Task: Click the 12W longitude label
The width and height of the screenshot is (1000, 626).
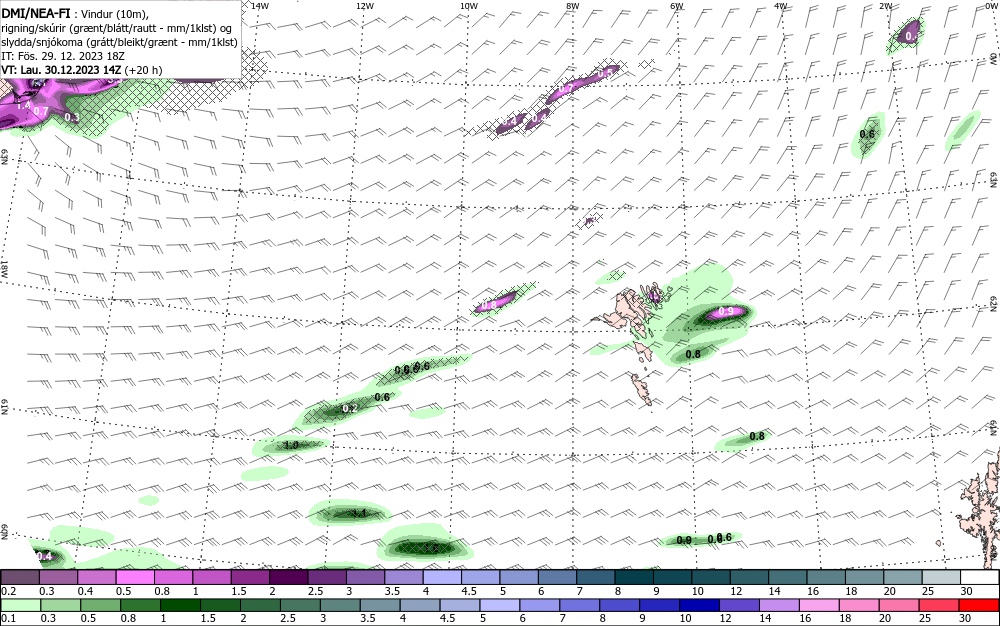Action: (x=364, y=6)
